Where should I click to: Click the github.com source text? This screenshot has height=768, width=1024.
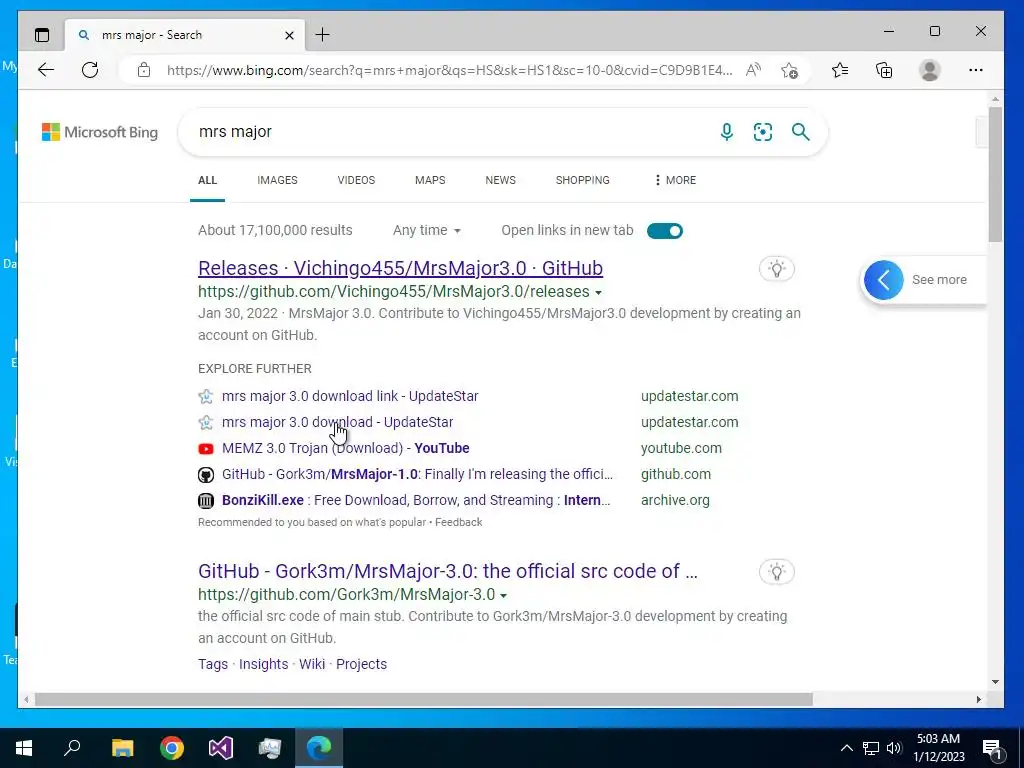[676, 475]
